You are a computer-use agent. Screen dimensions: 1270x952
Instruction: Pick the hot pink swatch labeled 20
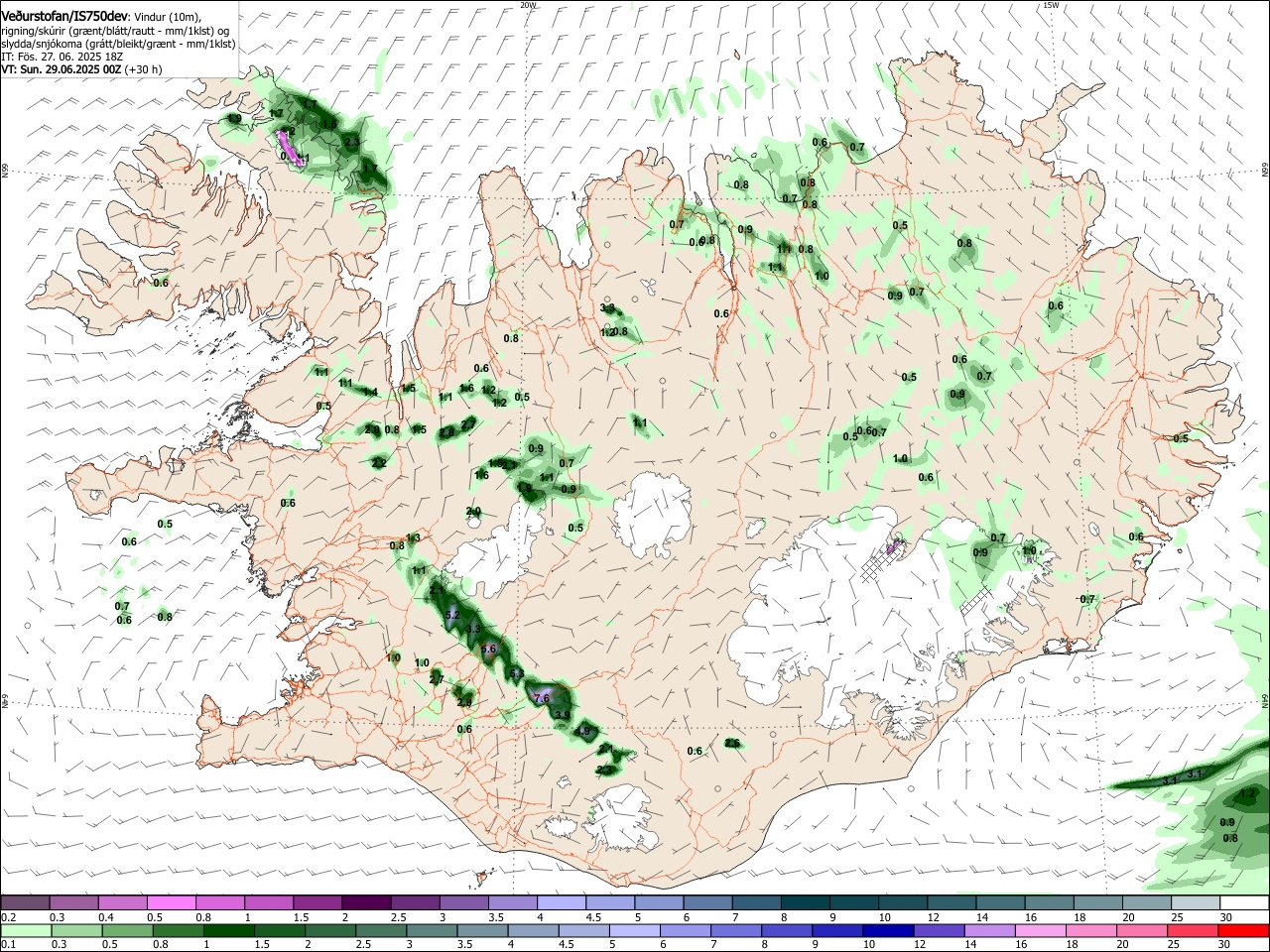point(1143,930)
